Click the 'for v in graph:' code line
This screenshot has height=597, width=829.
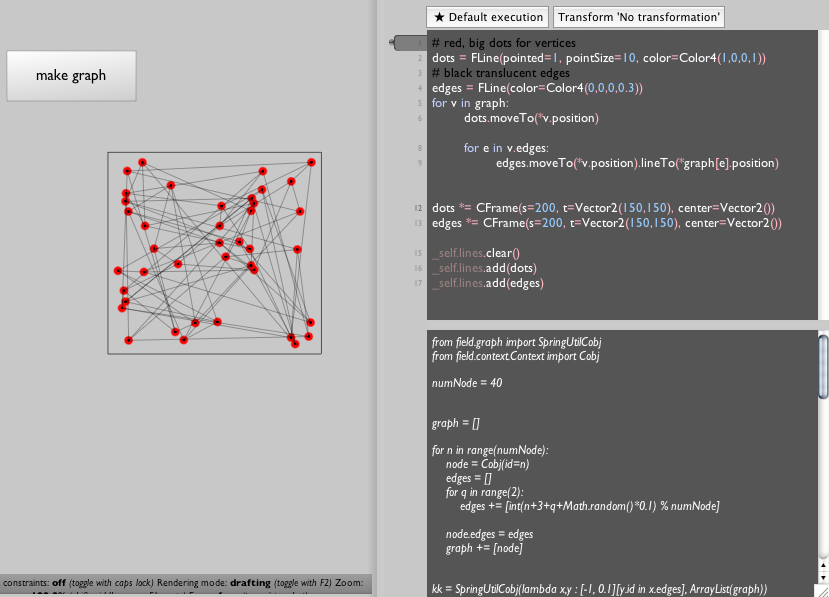coord(470,103)
